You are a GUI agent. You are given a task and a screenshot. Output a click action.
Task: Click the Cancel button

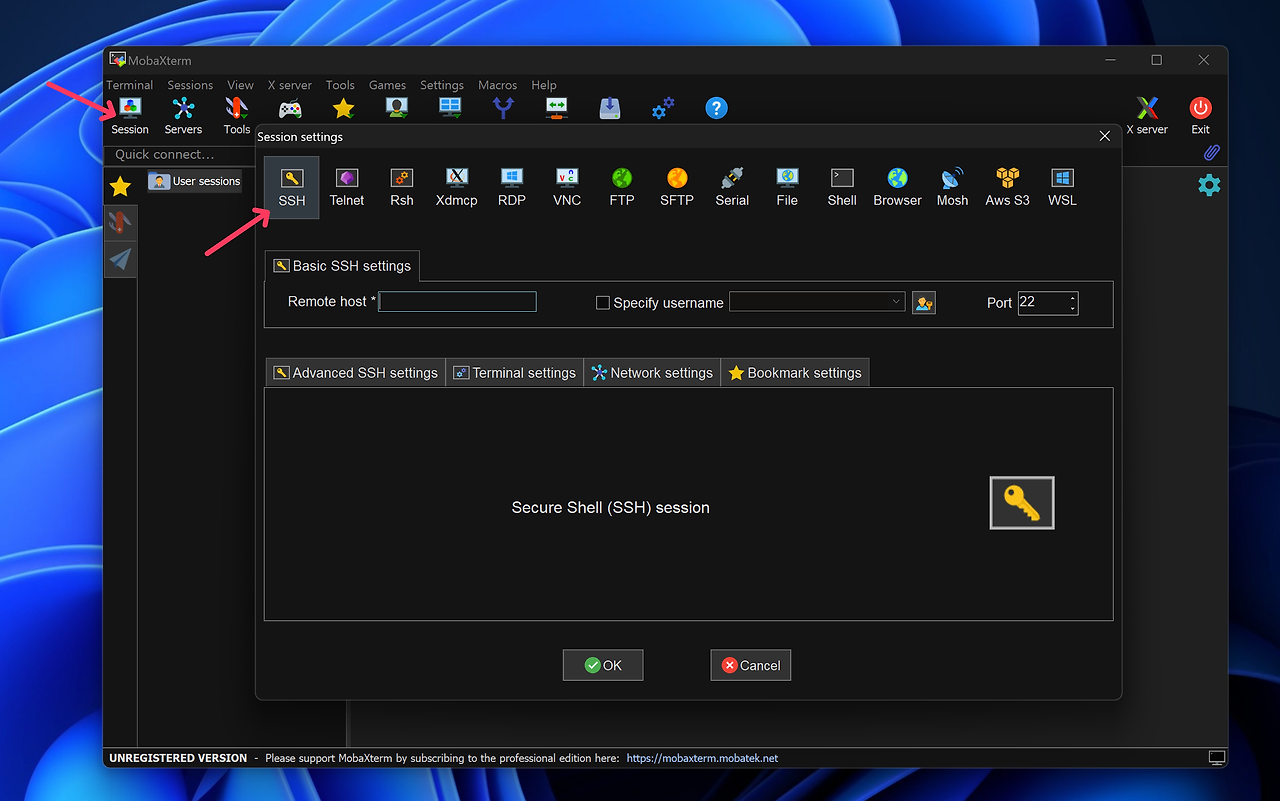[x=751, y=665]
